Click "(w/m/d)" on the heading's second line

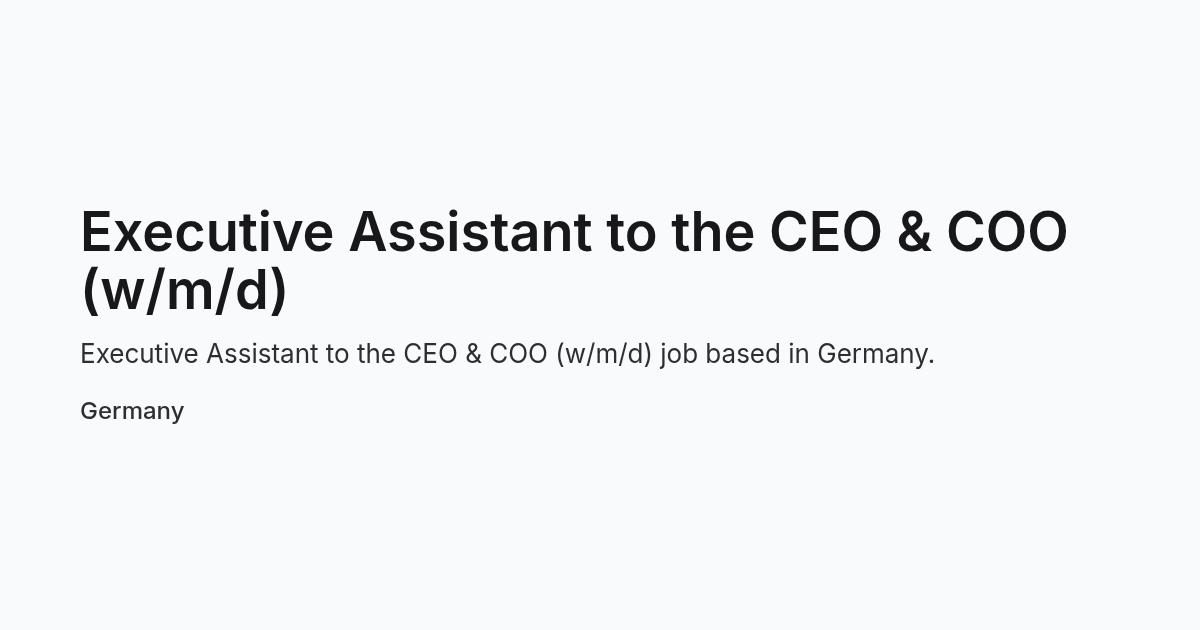click(184, 290)
